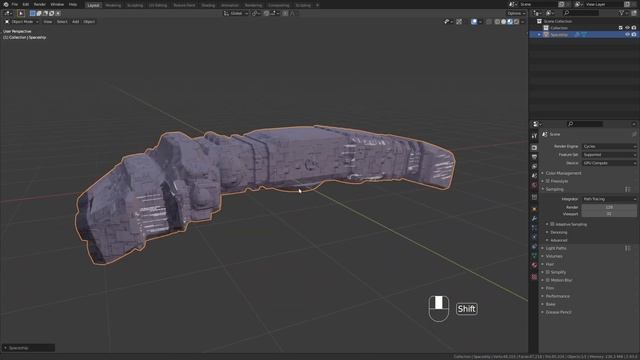
Task: Choose the Subtract selection mode icon
Action: pyautogui.click(x=45, y=13)
